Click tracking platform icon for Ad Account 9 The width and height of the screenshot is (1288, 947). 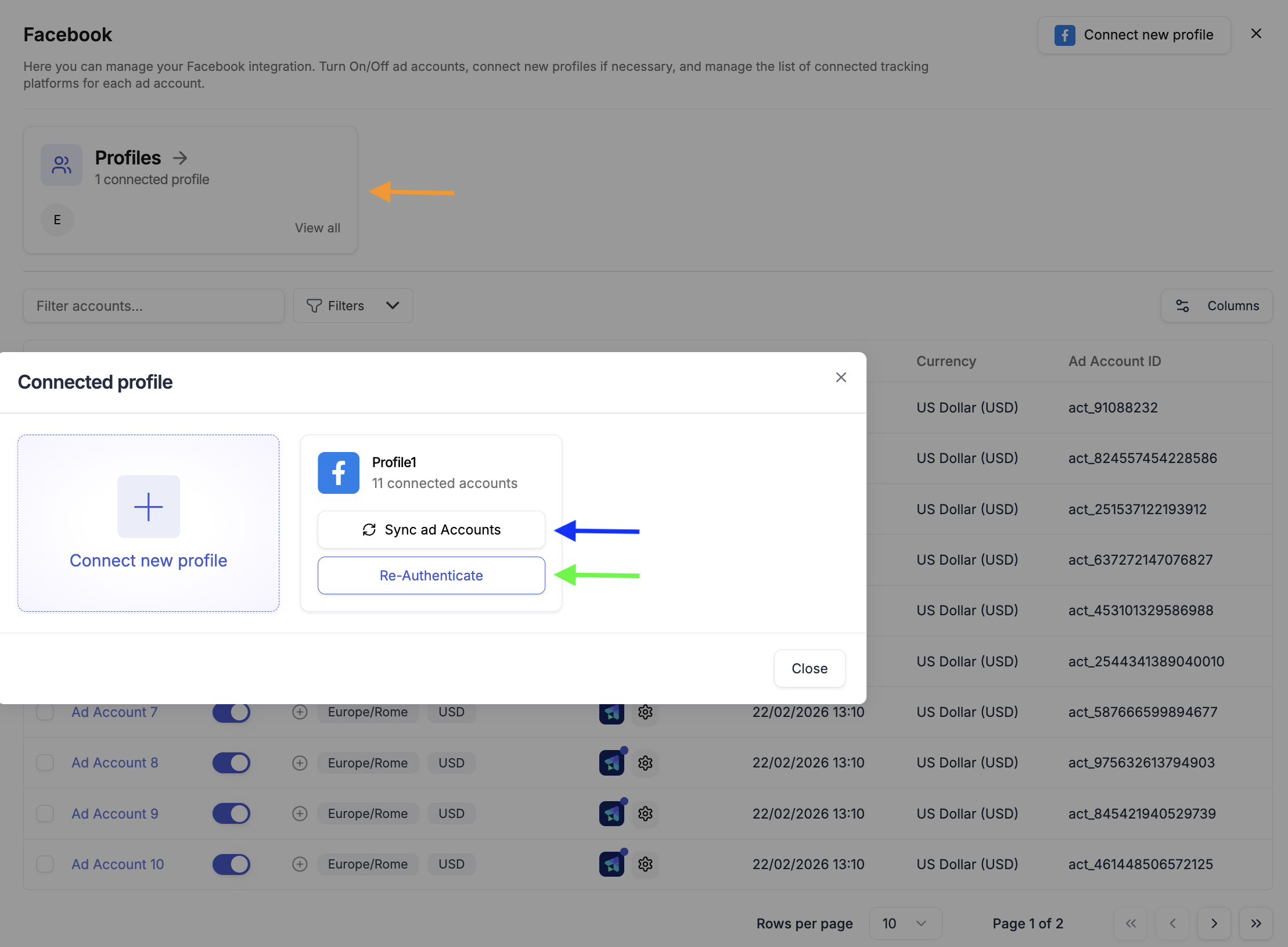[x=611, y=813]
